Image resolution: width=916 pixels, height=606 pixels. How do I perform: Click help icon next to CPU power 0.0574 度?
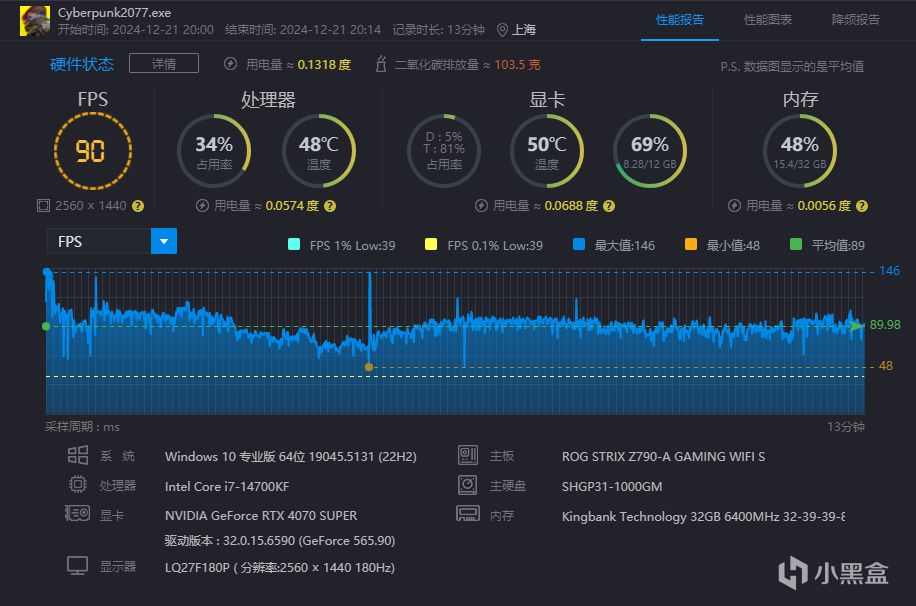click(330, 206)
